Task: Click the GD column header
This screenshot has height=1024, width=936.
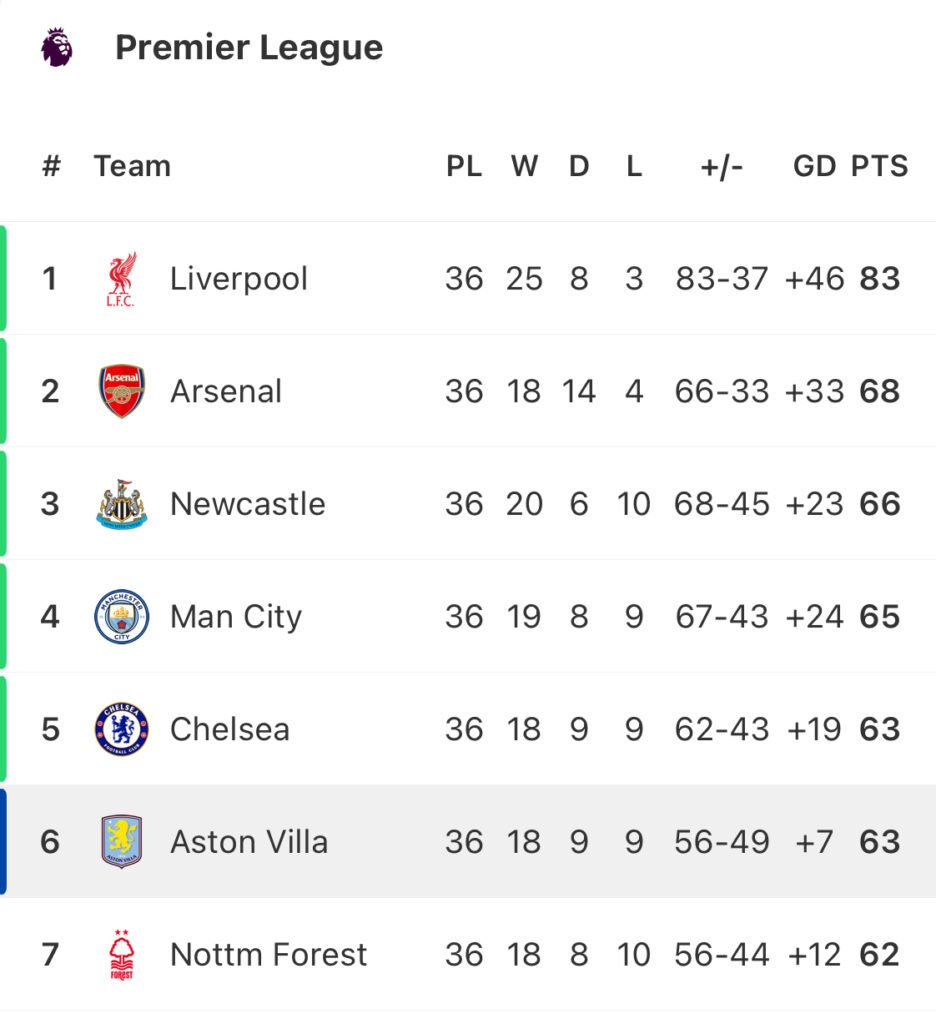Action: tap(815, 166)
